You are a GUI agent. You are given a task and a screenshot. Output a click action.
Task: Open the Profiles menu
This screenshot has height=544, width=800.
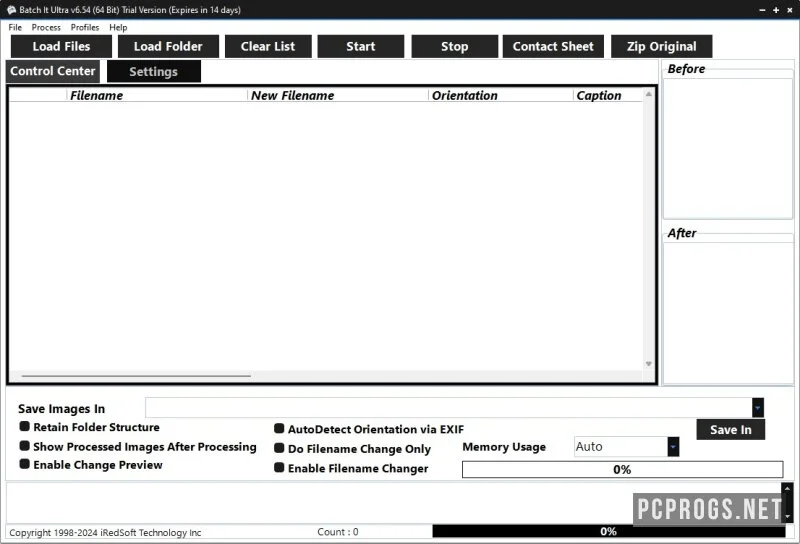[85, 28]
